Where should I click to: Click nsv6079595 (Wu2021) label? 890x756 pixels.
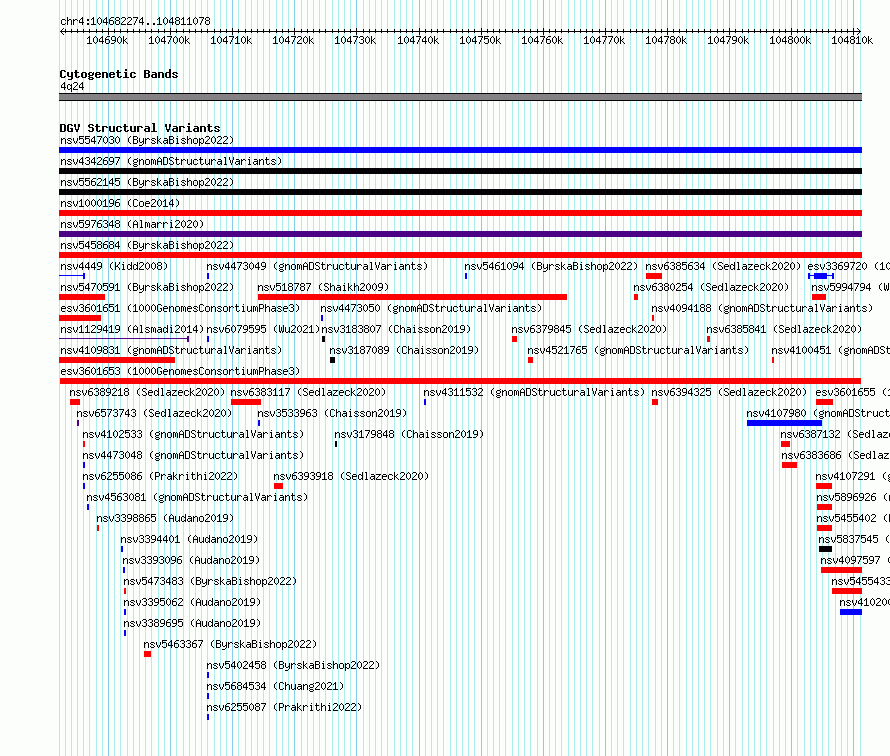(x=263, y=329)
